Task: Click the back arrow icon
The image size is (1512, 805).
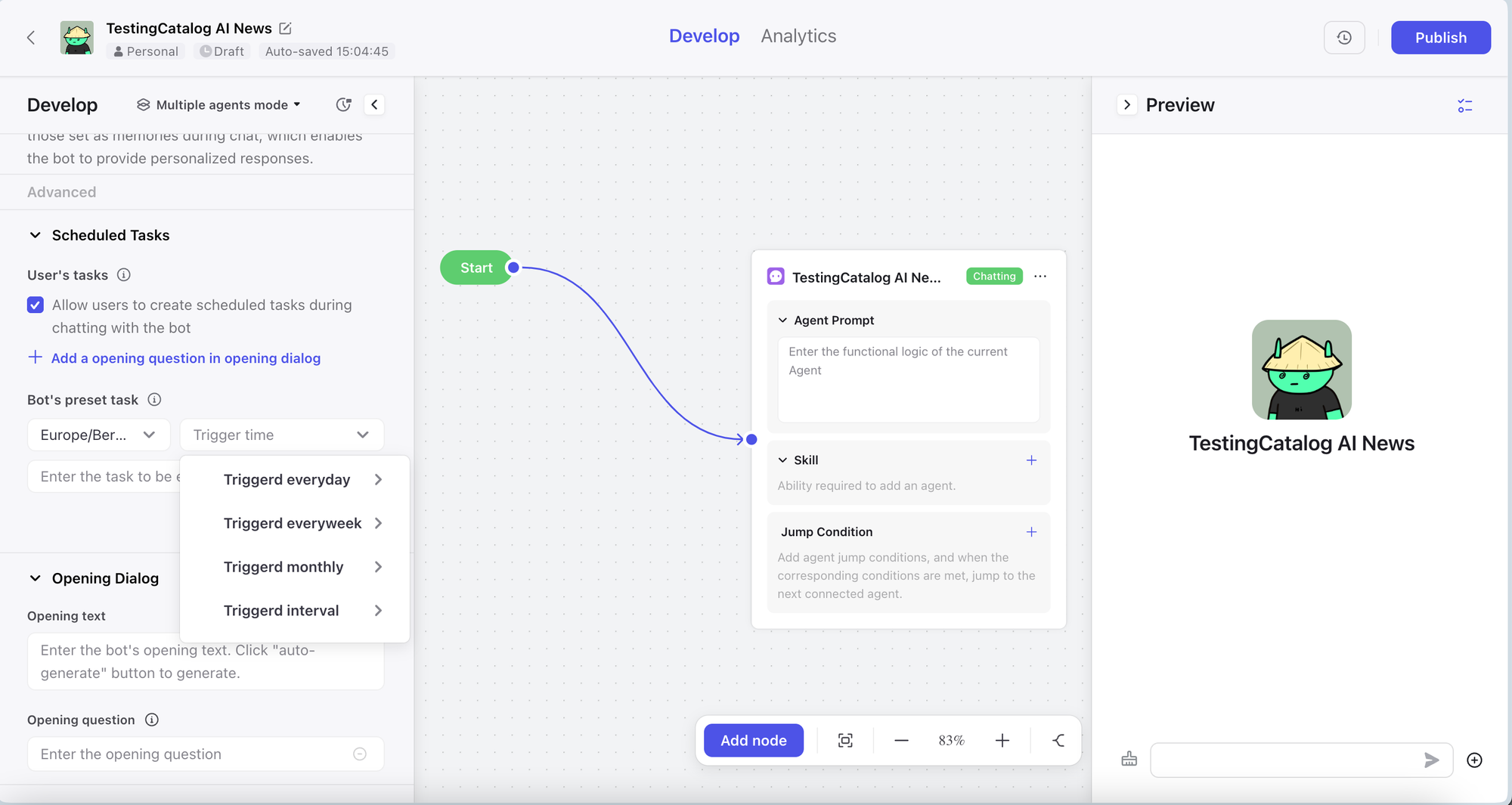Action: tap(31, 37)
